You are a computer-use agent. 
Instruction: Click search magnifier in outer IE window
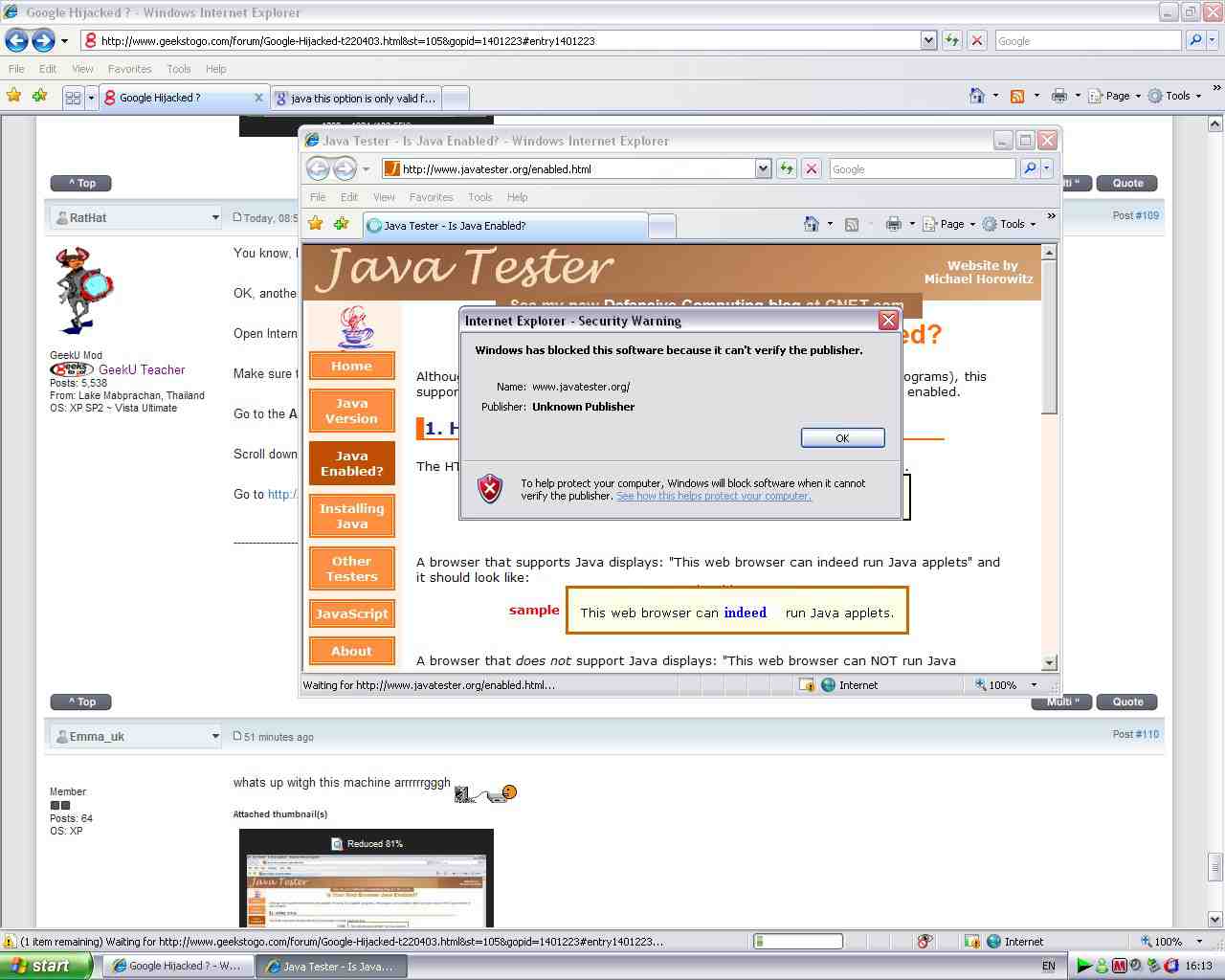[x=1194, y=40]
